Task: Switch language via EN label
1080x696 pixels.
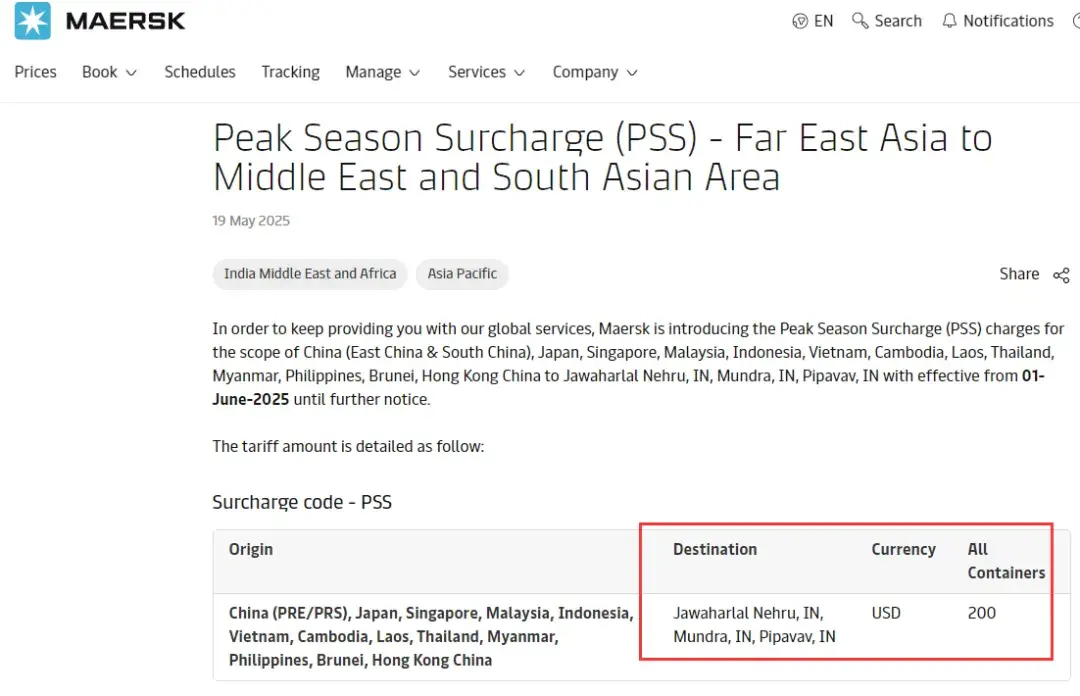Action: (x=823, y=21)
